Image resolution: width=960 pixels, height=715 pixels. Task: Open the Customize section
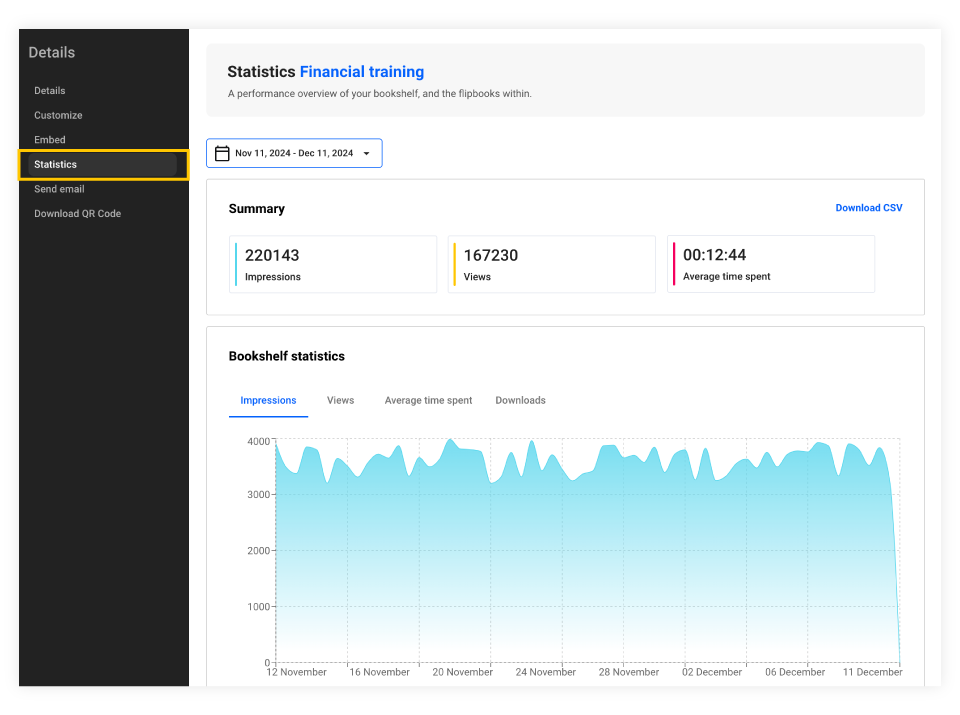(x=58, y=115)
